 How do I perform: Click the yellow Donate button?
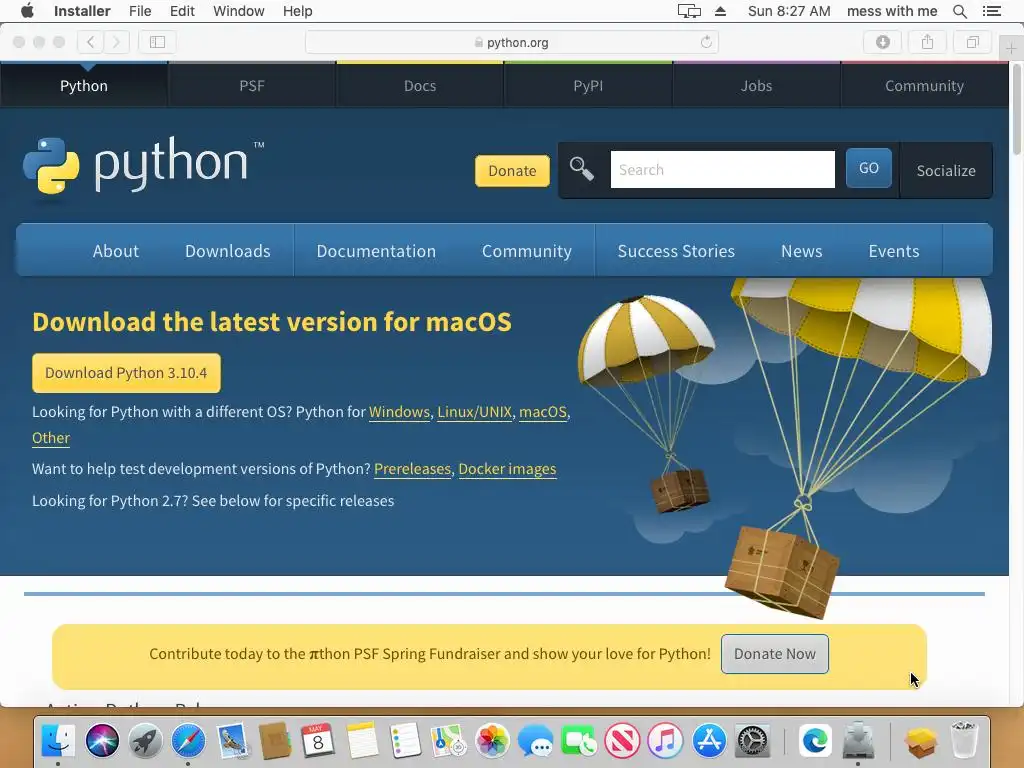512,170
